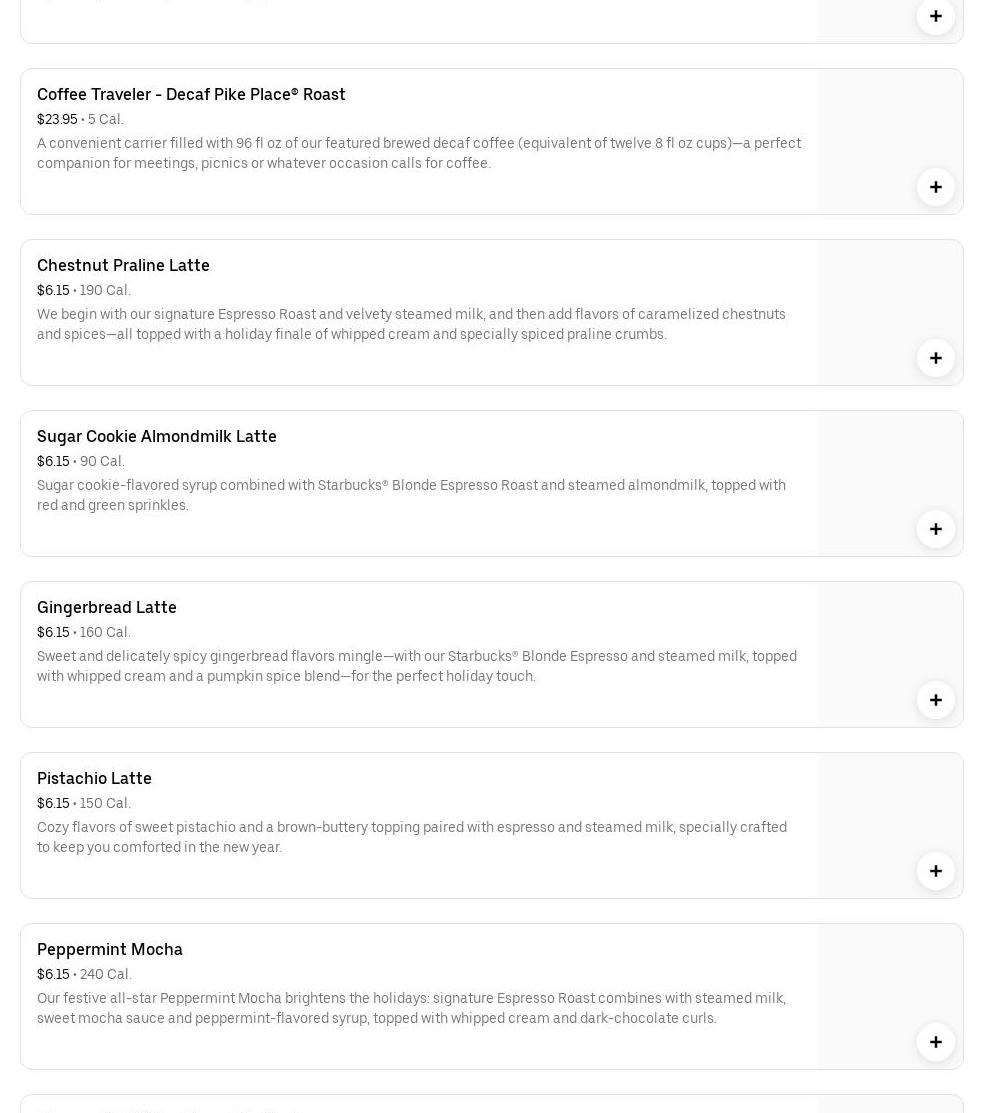The image size is (984, 1113).
Task: Click Pistachio Latte description text
Action: 411,837
